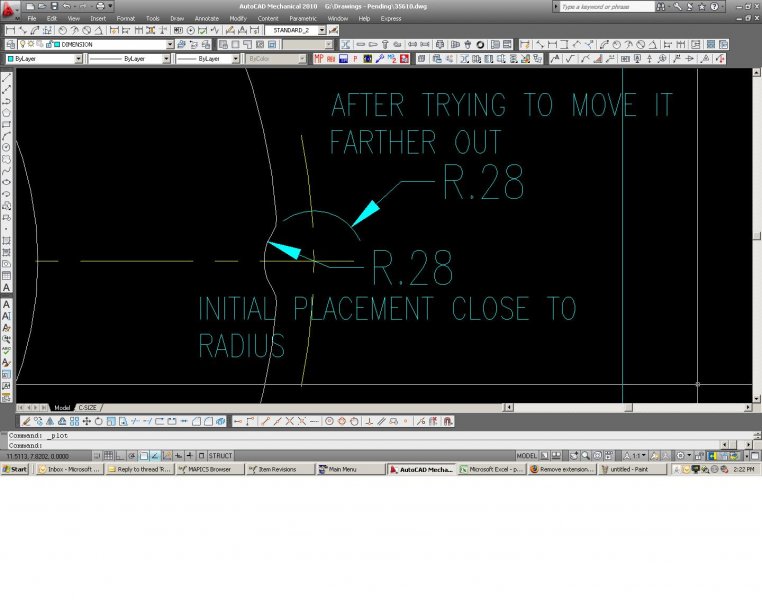Click the Start button on taskbar
Image resolution: width=762 pixels, height=600 pixels.
point(15,469)
